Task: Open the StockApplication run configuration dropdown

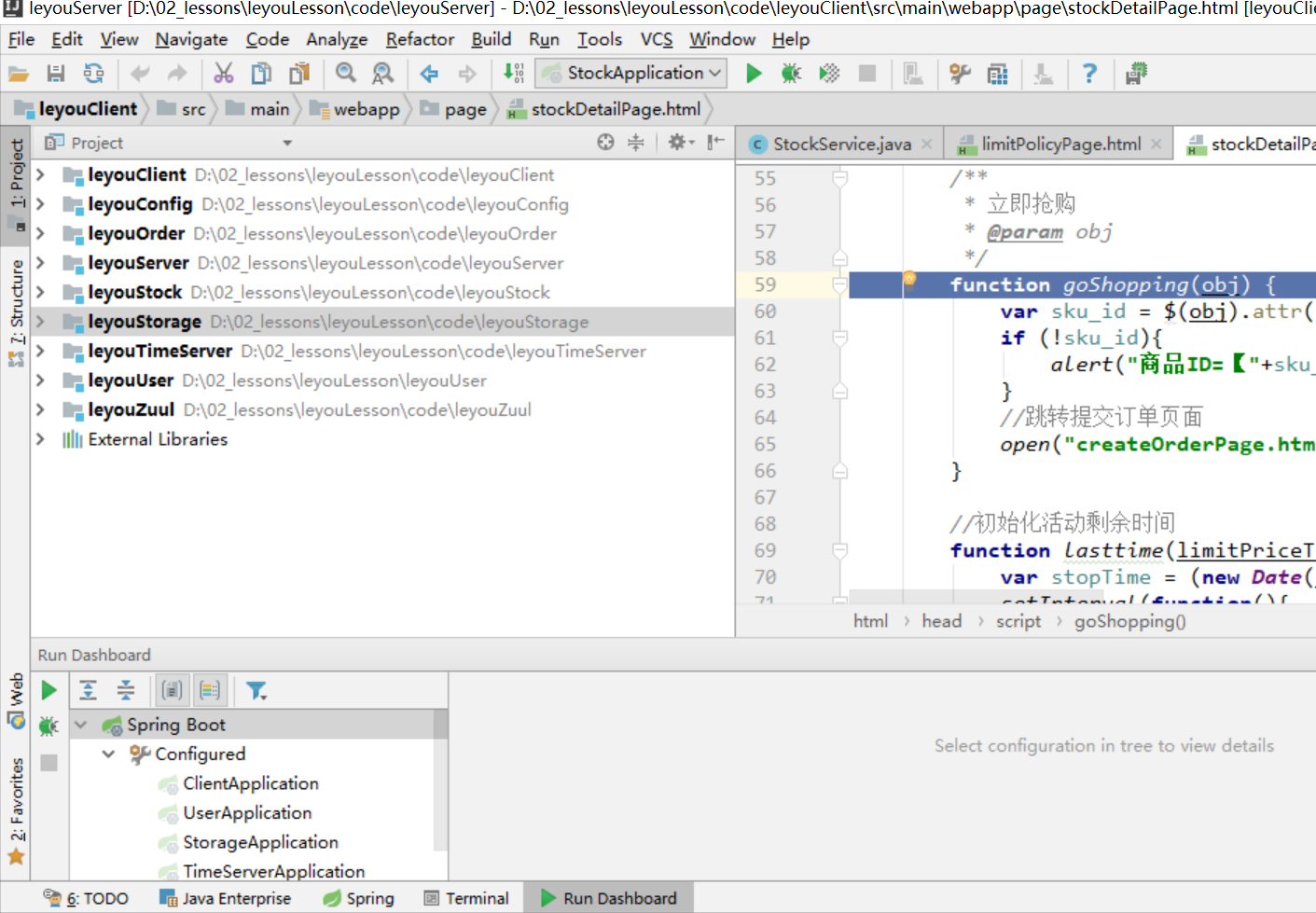Action: click(631, 73)
